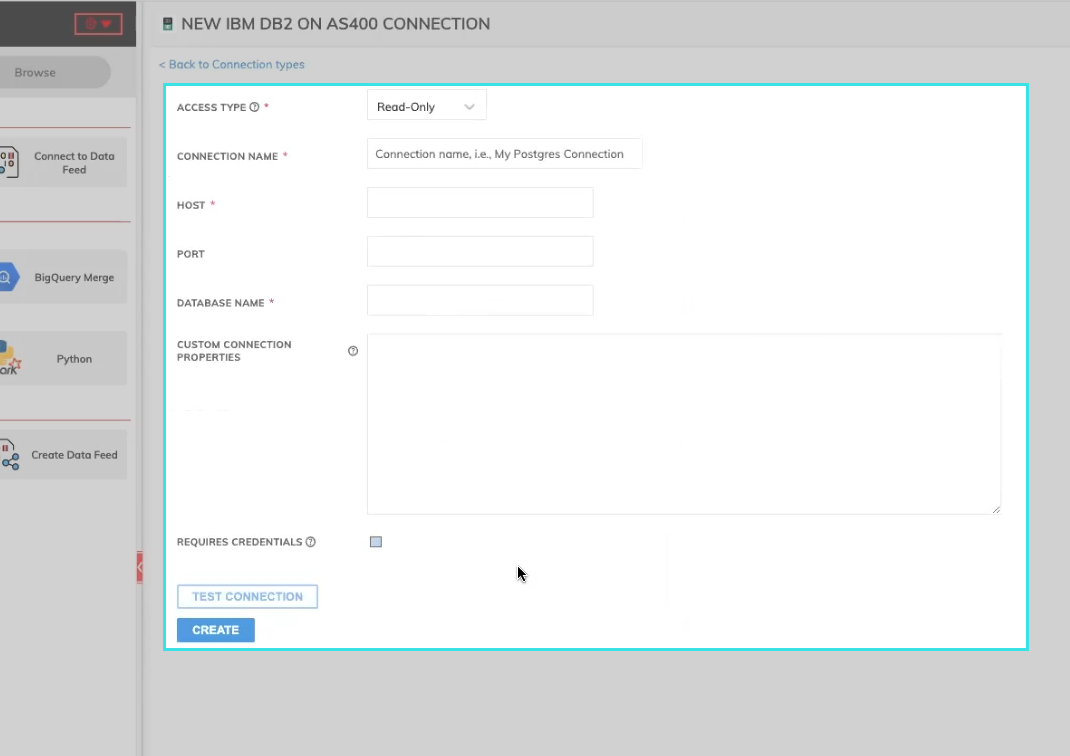1070x756 pixels.
Task: Click the Database Name input field
Action: [480, 300]
